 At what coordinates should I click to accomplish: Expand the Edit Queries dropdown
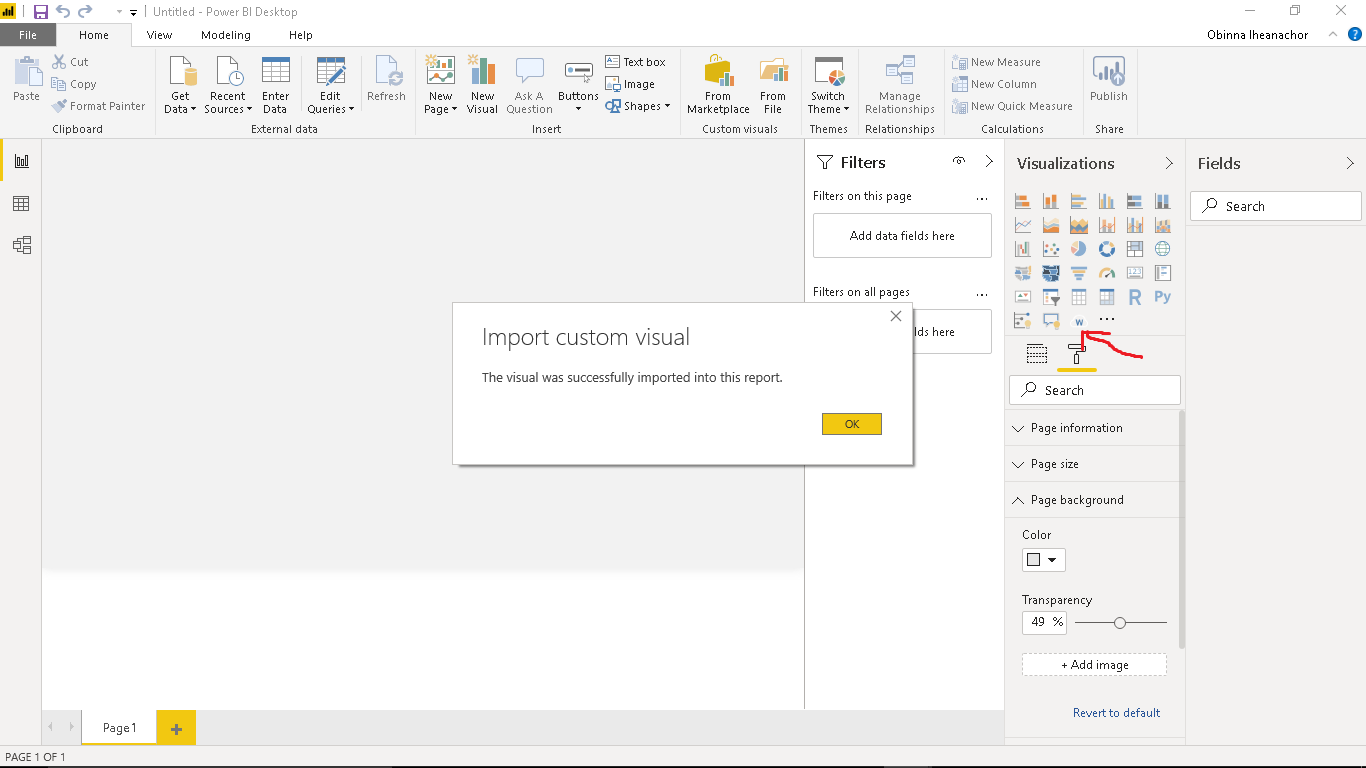pos(330,86)
